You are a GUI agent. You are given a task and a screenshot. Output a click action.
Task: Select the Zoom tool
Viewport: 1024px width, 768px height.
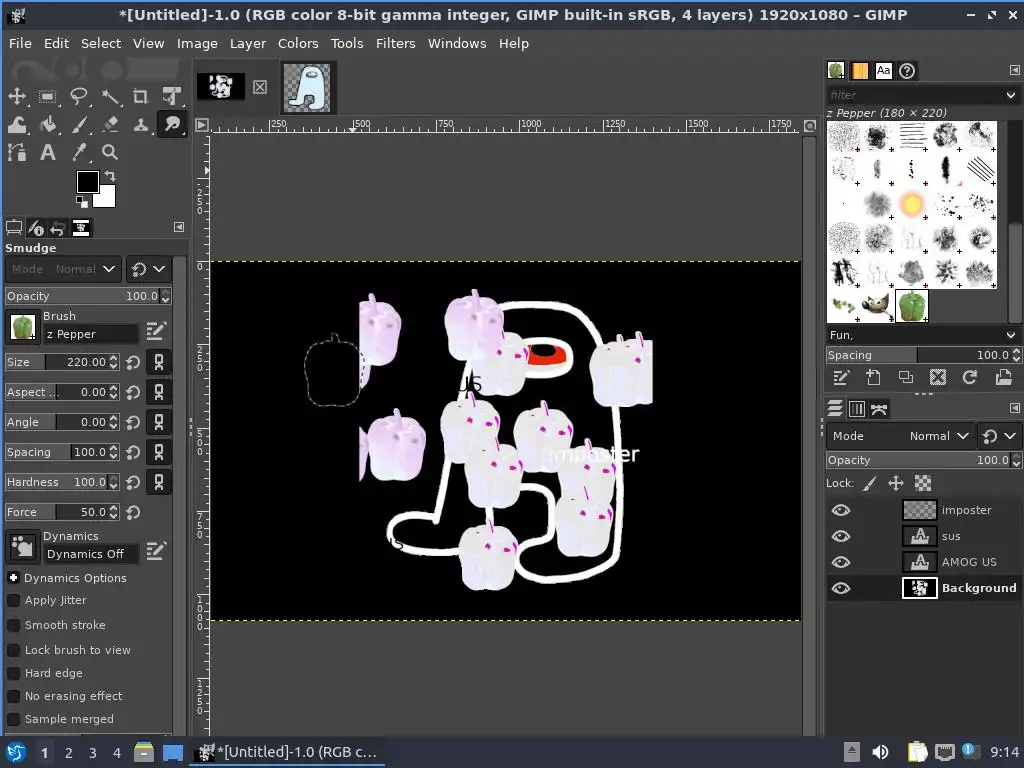coord(110,152)
